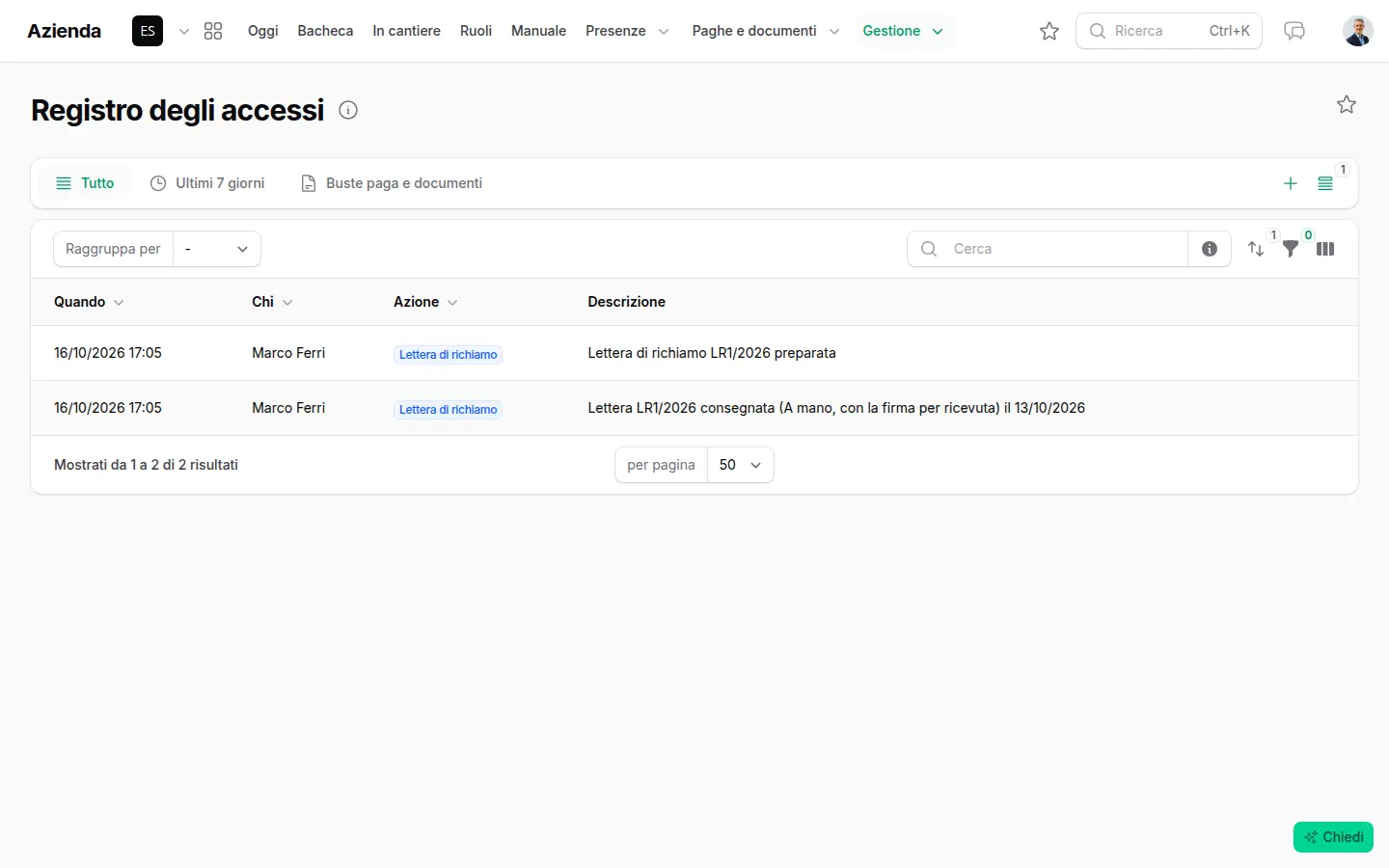Select the 'Lettera LR1/2026 consegnata' description
The width and height of the screenshot is (1389, 868).
click(836, 408)
